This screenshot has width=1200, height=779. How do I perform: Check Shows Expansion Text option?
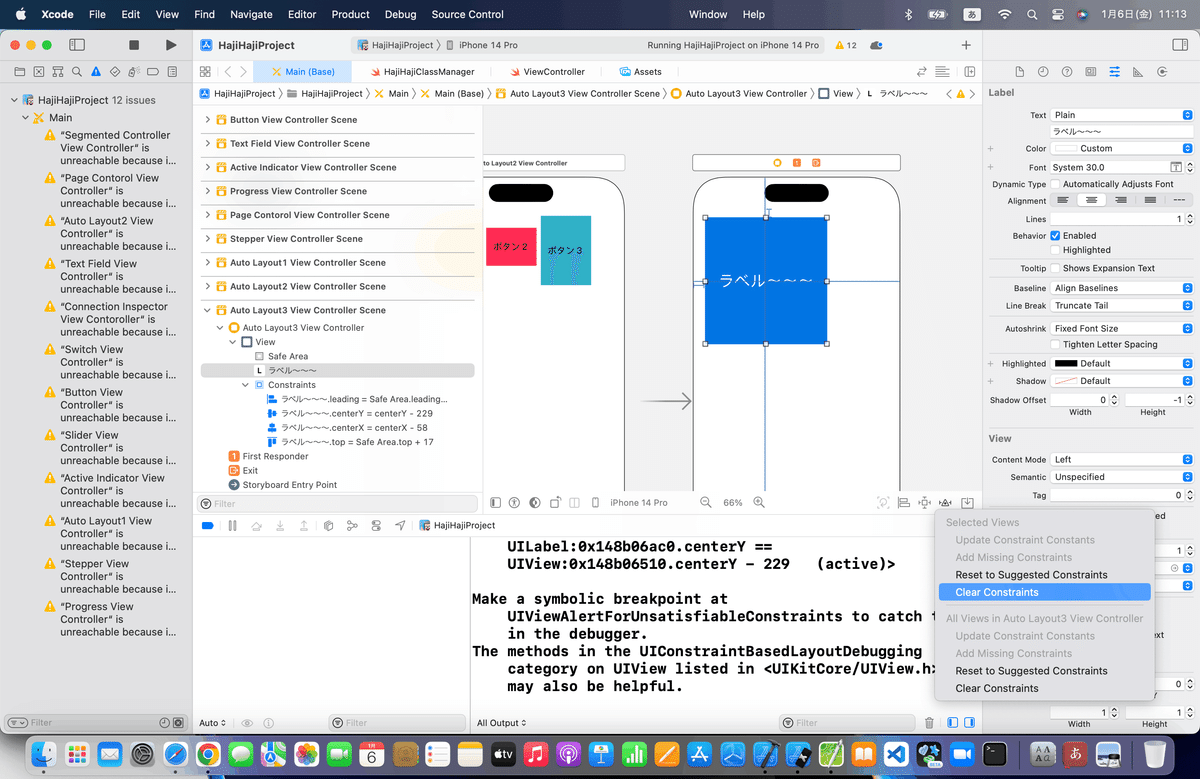pos(1055,268)
